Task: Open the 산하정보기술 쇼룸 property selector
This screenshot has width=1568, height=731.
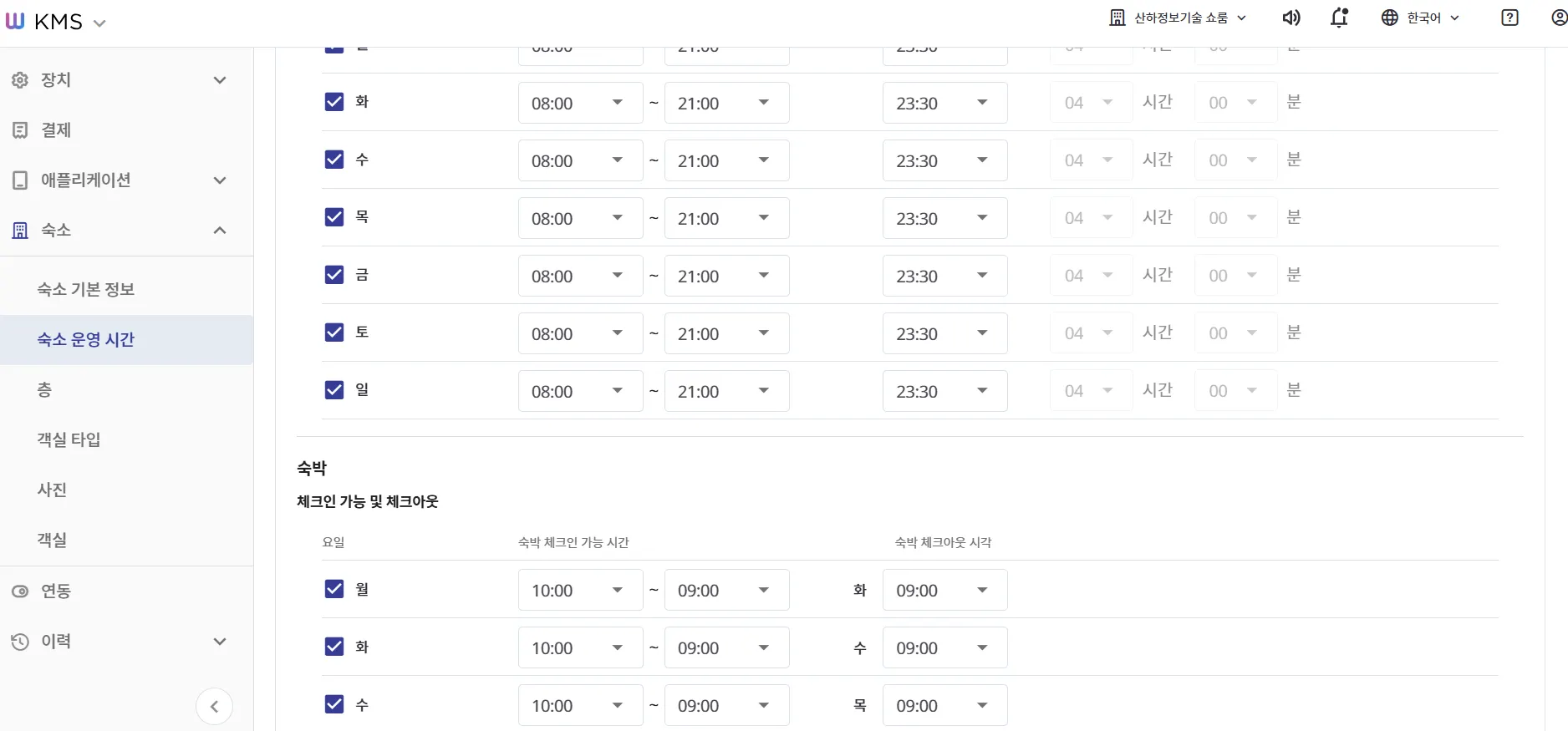Action: click(1178, 18)
